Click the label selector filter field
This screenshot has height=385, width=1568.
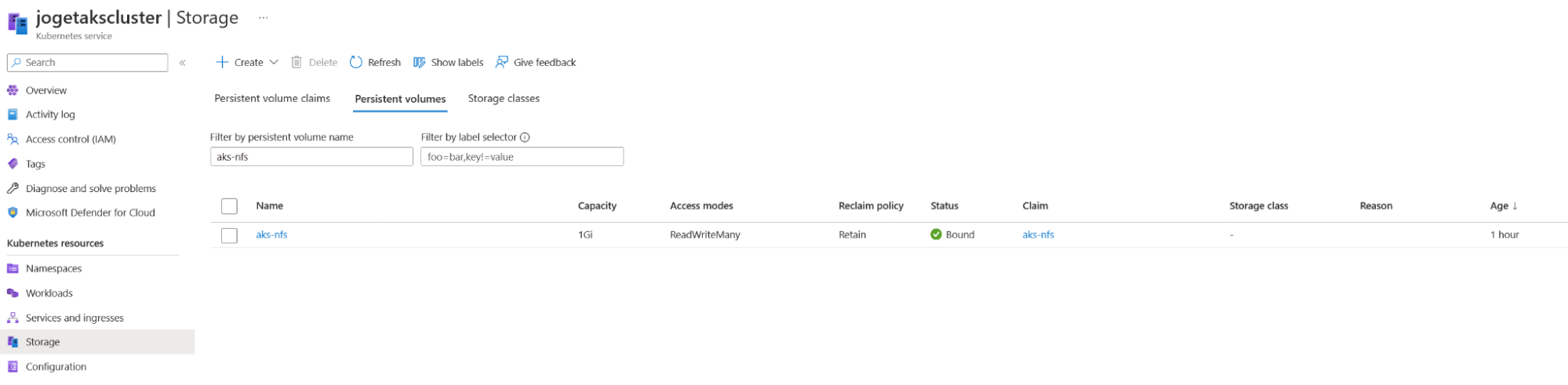522,157
